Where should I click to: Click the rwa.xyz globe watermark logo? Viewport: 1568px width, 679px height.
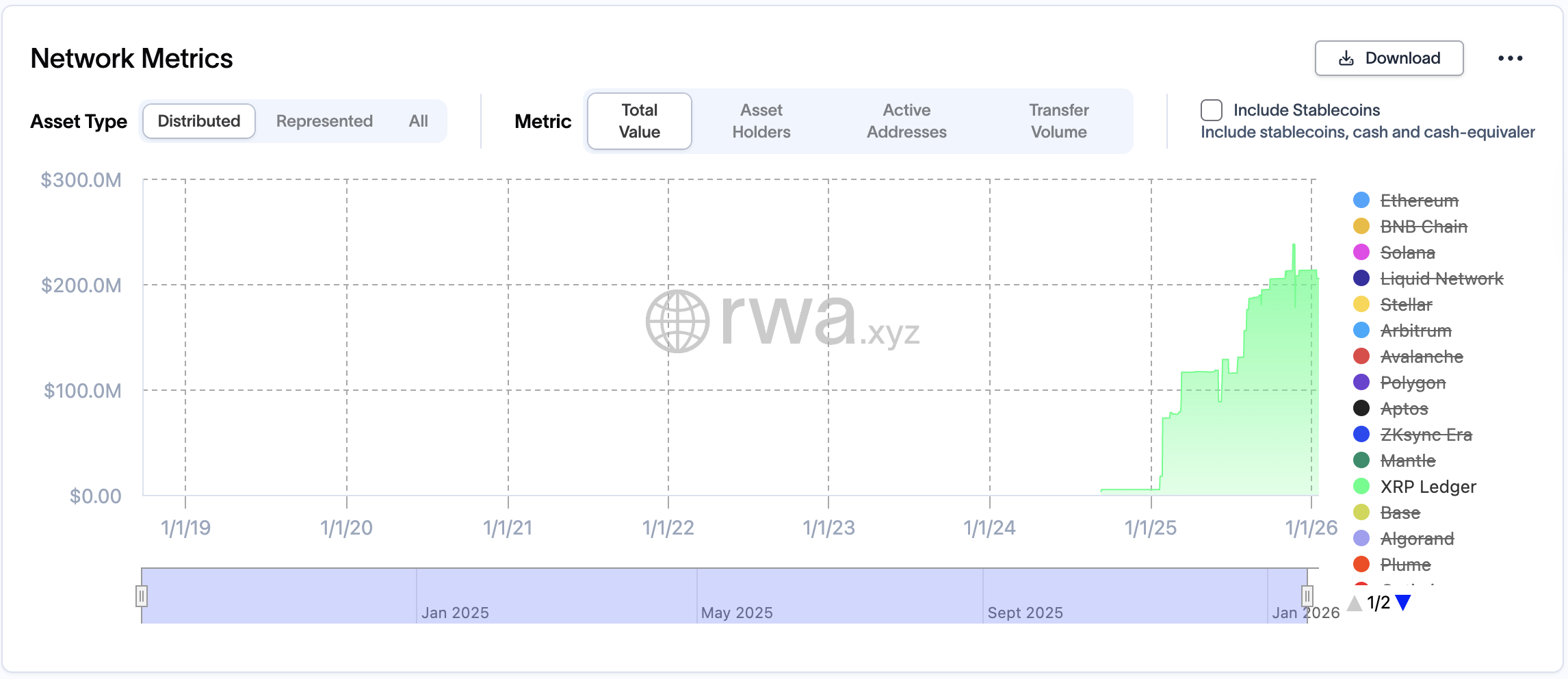[677, 321]
